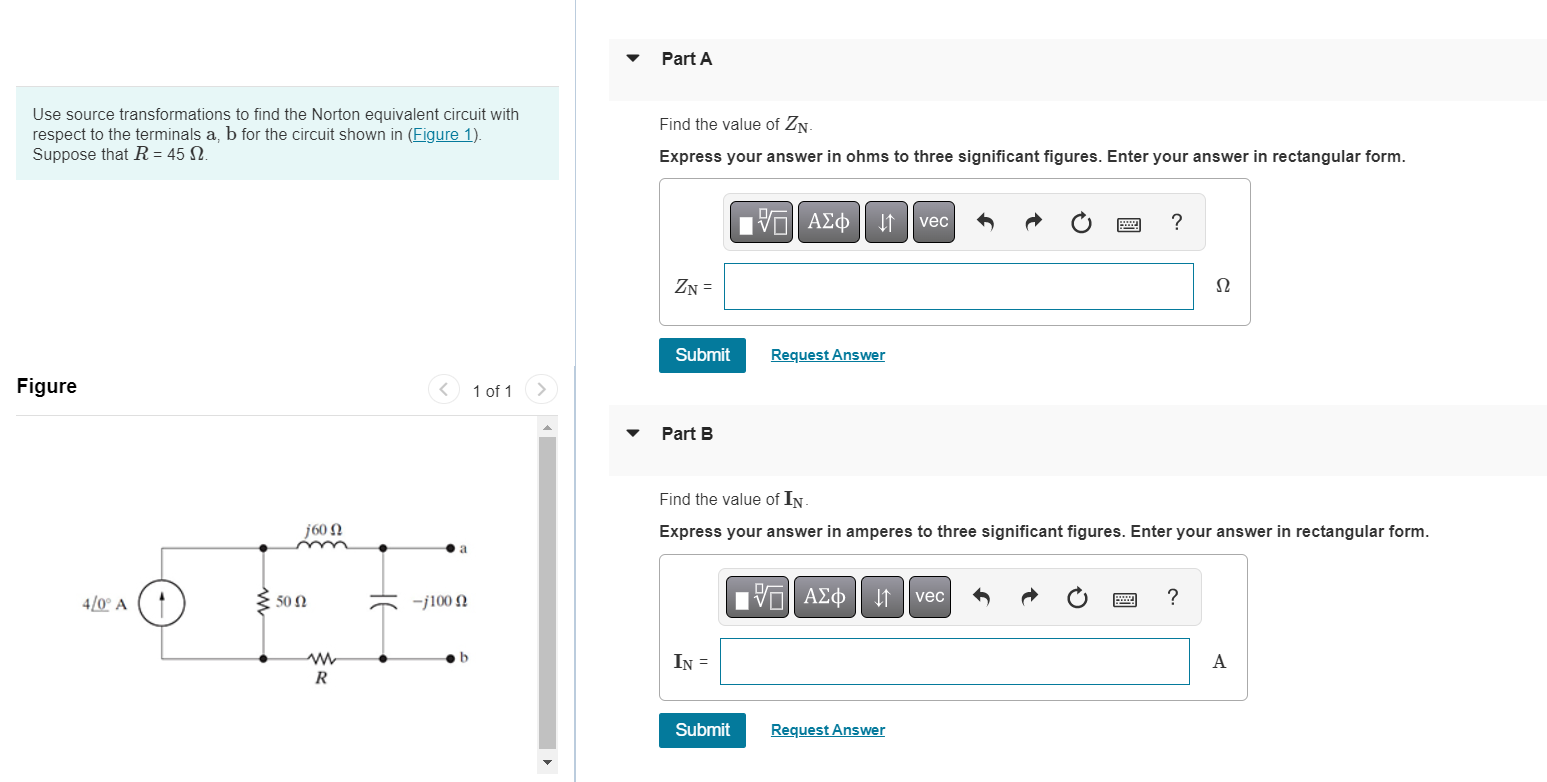Open the math templates button in Part A
The height and width of the screenshot is (782, 1547).
tap(761, 222)
